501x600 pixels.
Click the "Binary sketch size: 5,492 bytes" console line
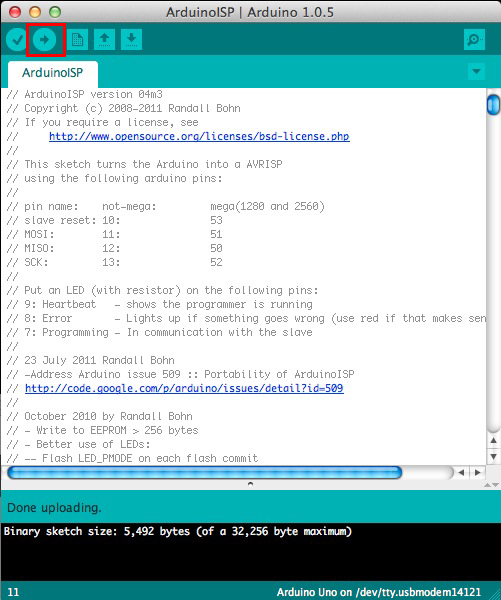click(x=178, y=531)
